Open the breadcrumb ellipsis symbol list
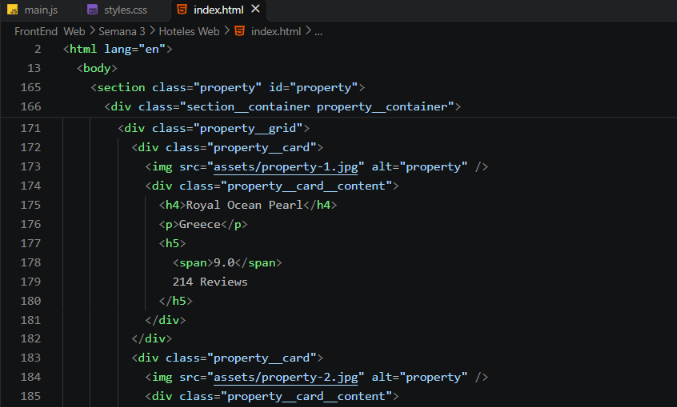This screenshot has width=677, height=407. 318,32
